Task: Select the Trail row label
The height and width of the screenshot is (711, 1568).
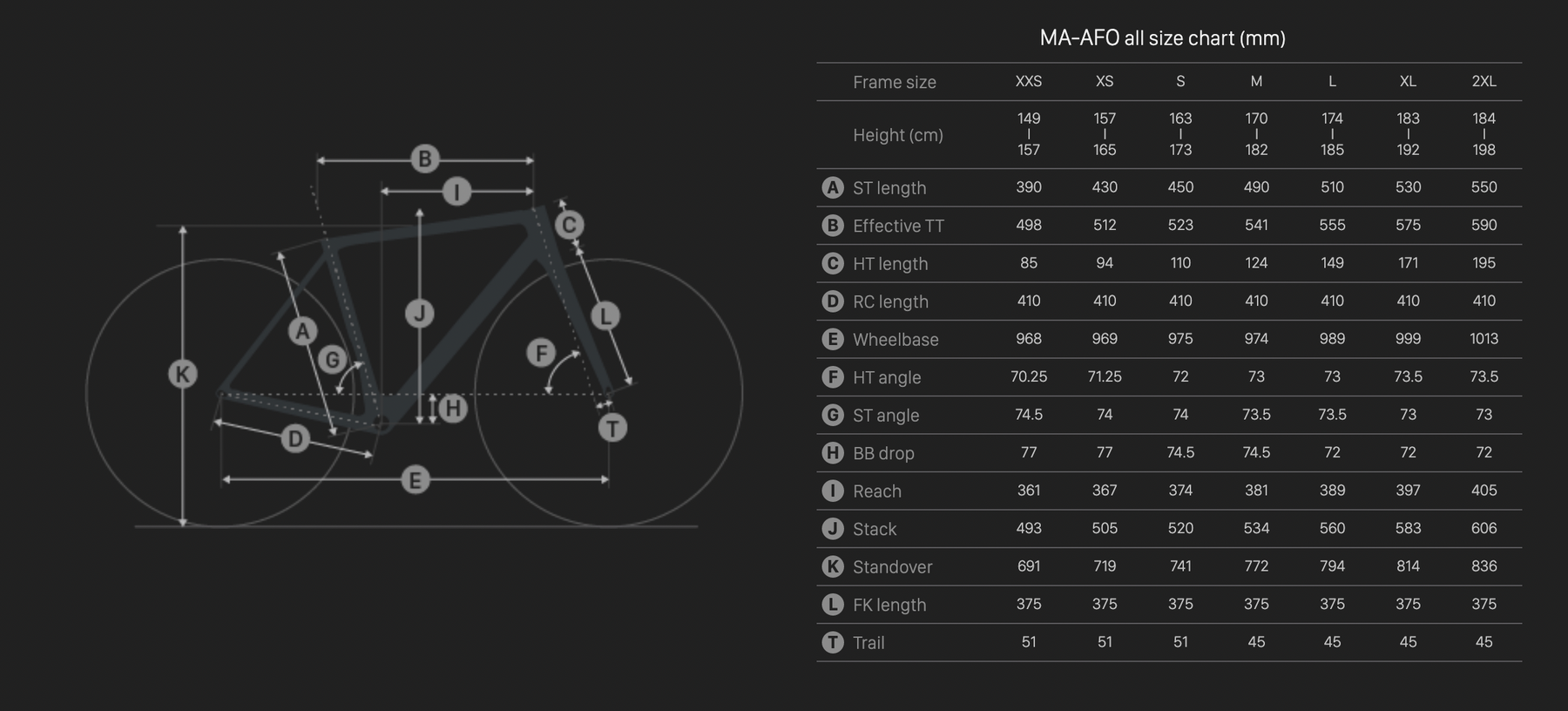Action: (x=868, y=643)
